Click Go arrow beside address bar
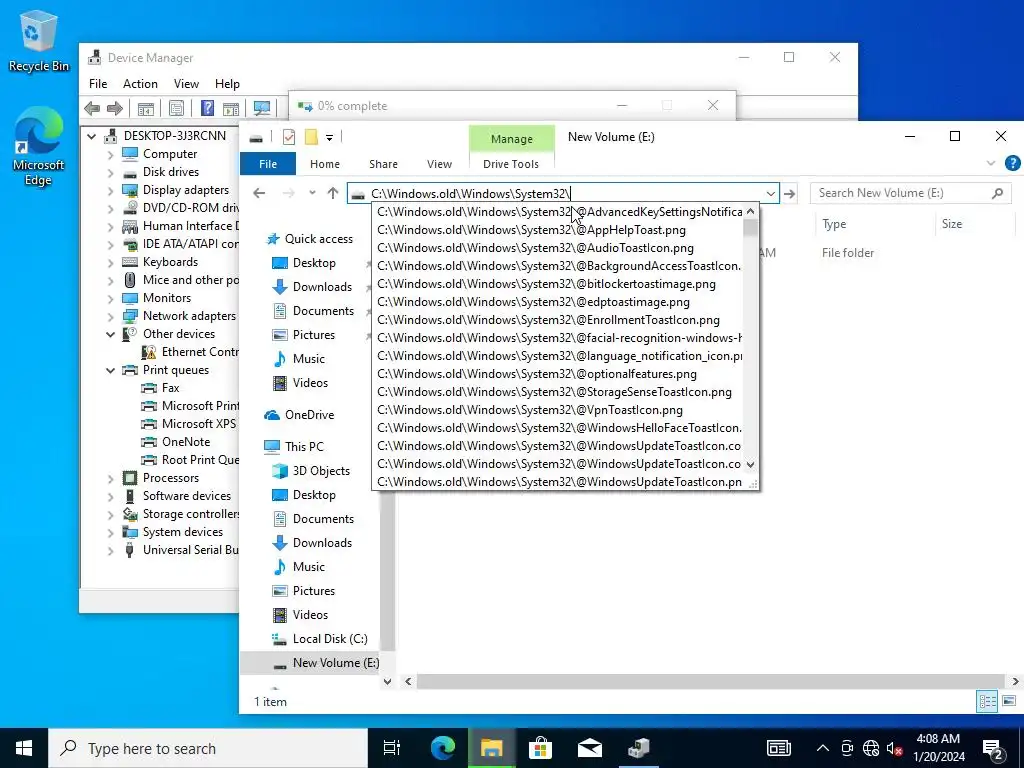Viewport: 1024px width, 768px height. [x=790, y=193]
